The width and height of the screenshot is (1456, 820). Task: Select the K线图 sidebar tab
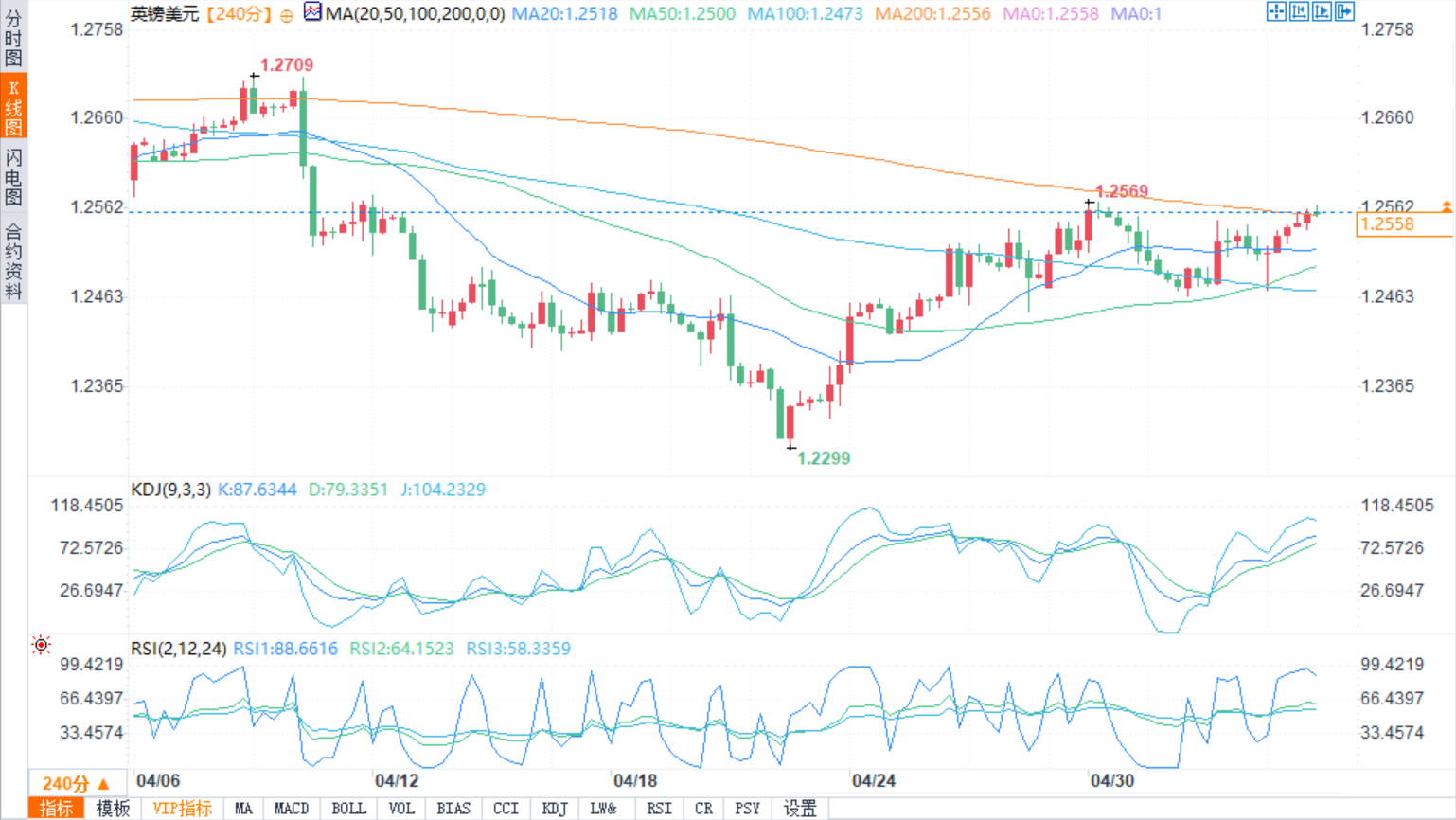click(x=13, y=107)
